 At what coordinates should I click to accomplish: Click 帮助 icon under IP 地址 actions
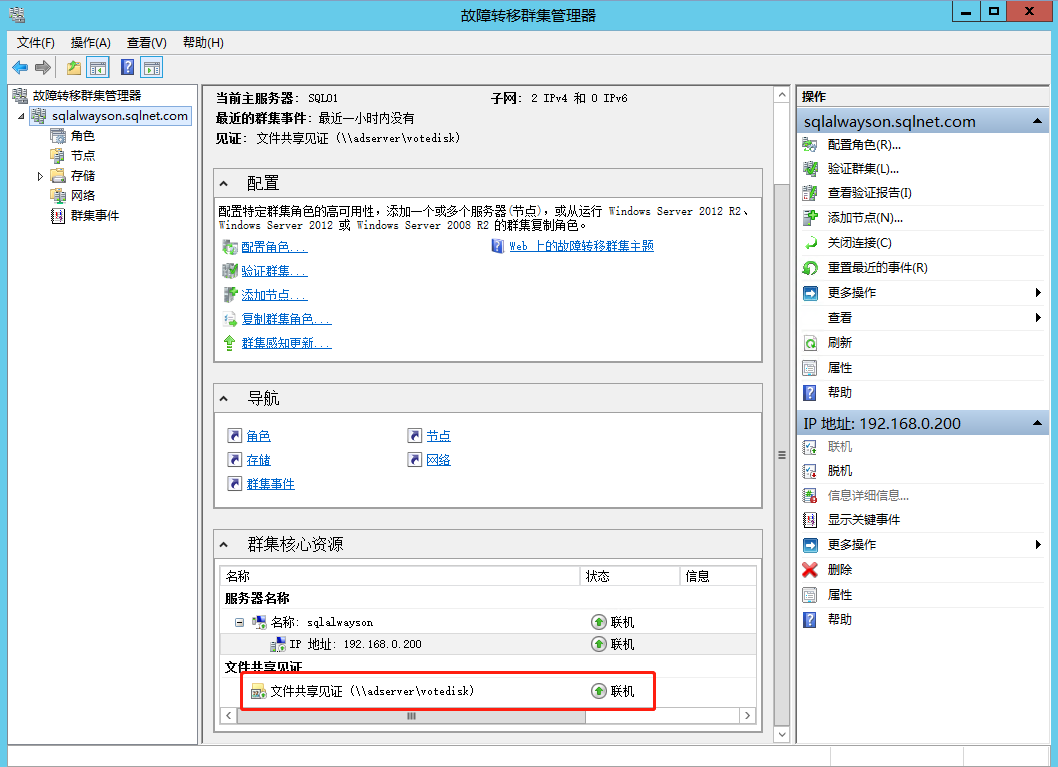coord(810,619)
